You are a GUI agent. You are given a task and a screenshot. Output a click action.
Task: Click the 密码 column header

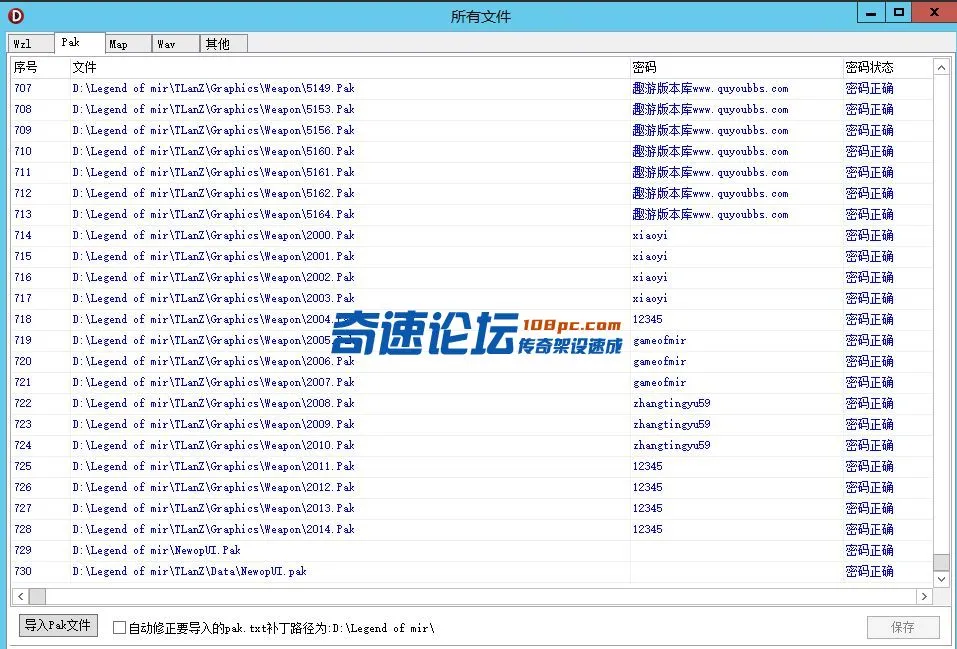[x=736, y=67]
